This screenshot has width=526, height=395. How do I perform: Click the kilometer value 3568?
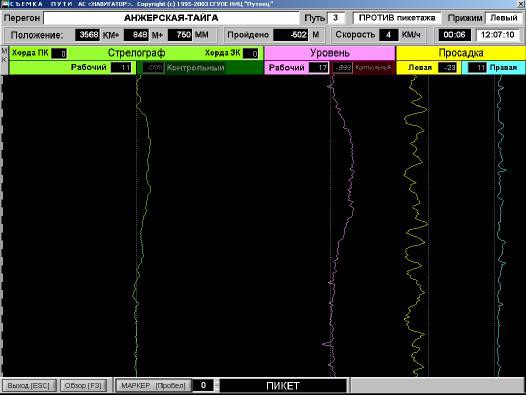[x=88, y=35]
